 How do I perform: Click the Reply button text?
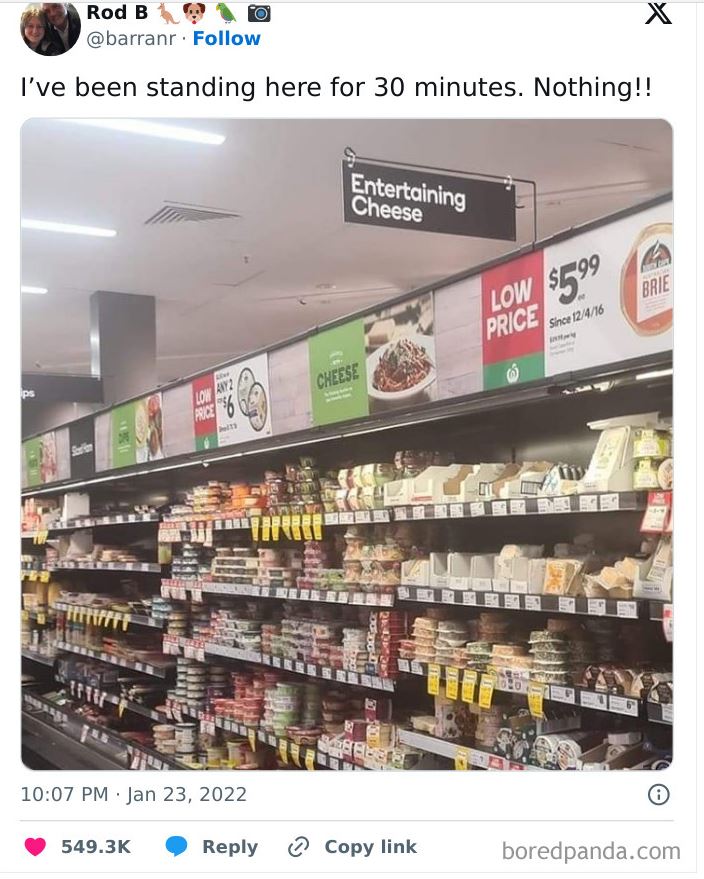(230, 846)
